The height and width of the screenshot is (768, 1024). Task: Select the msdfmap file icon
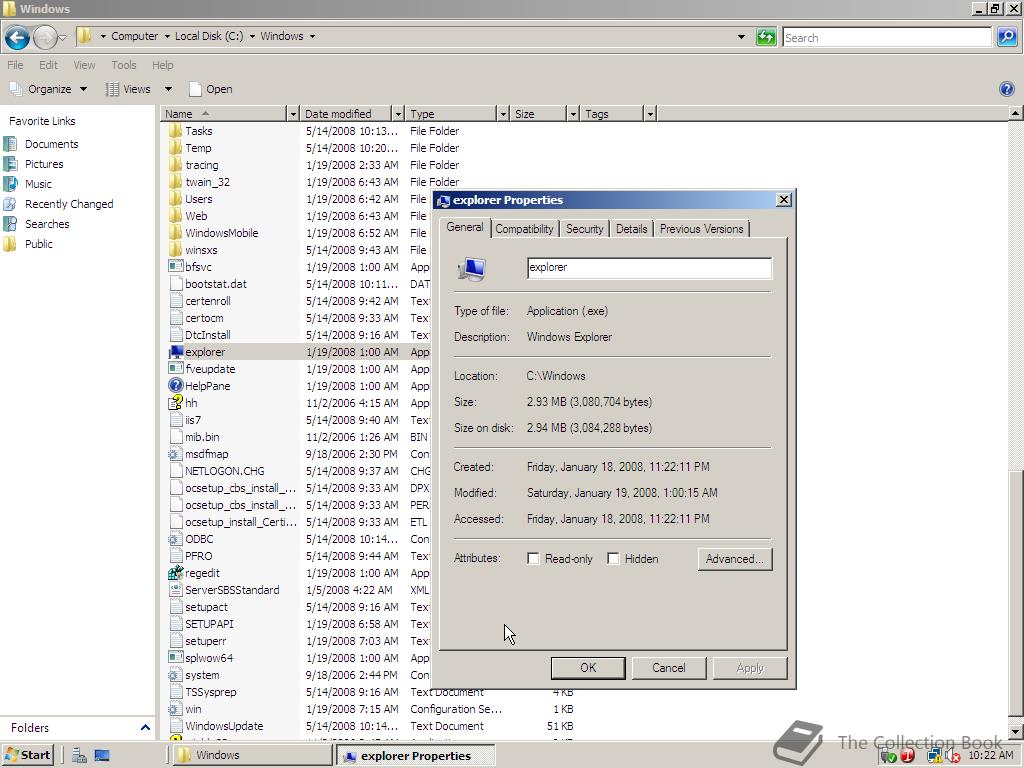pyautogui.click(x=174, y=453)
